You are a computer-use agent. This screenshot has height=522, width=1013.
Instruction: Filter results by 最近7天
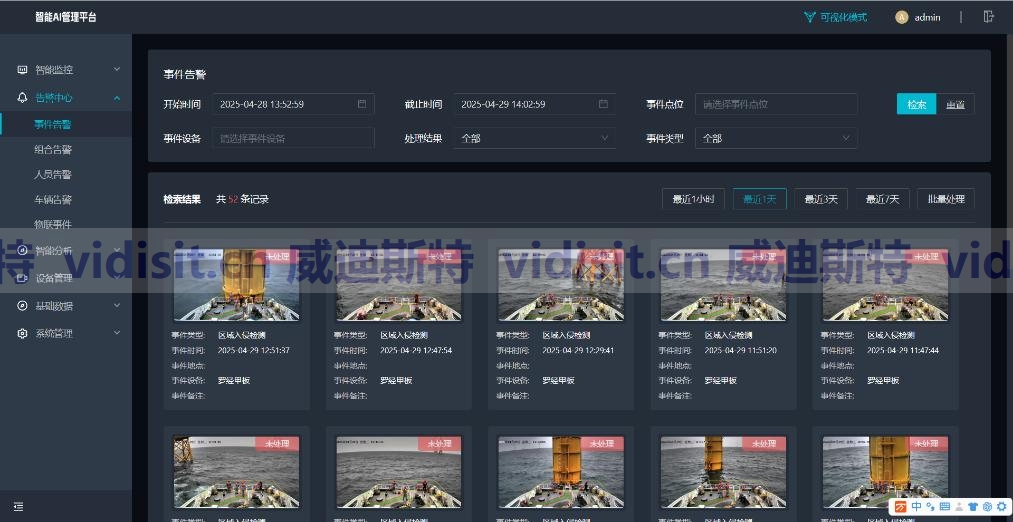pos(882,199)
